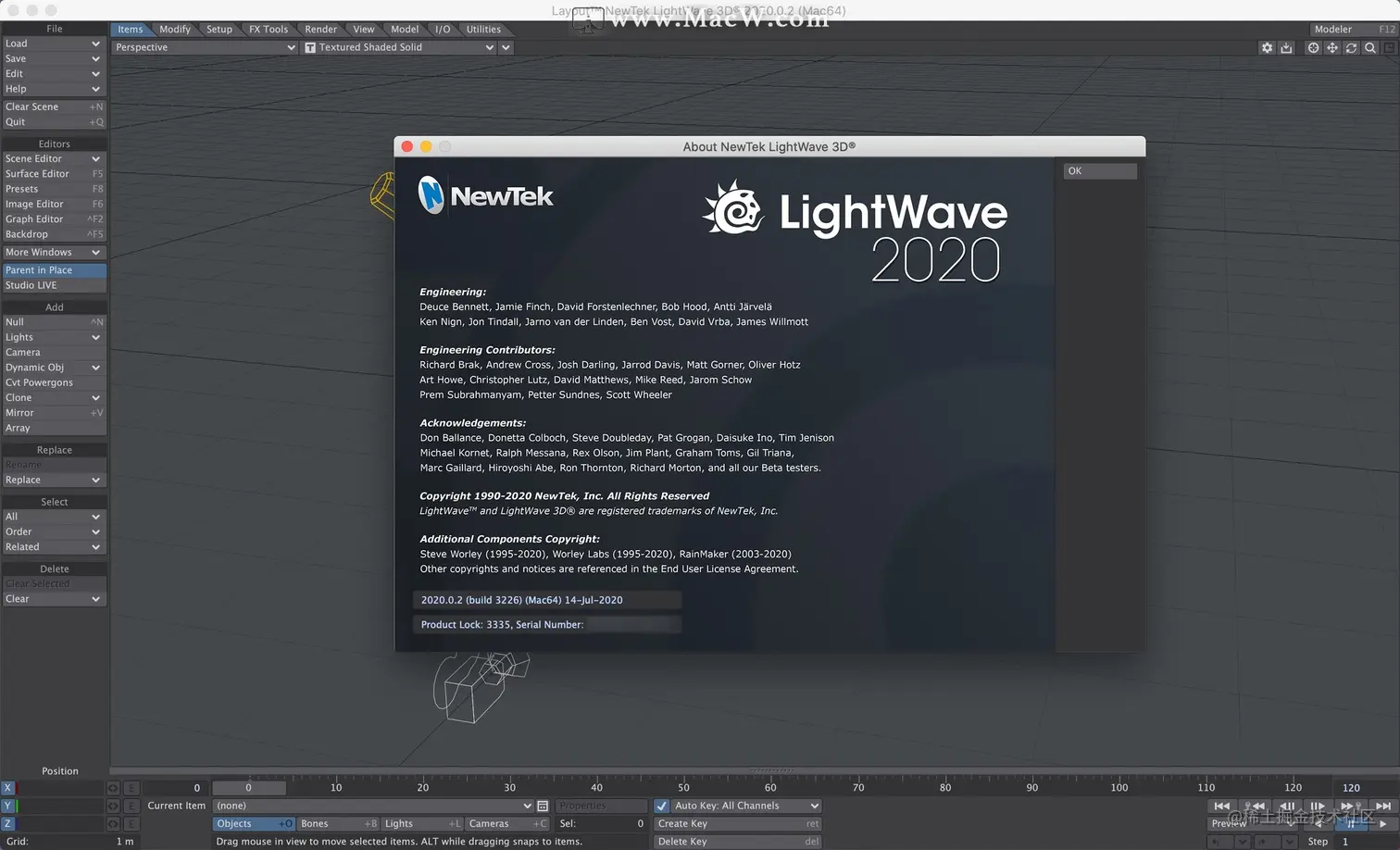1400x850 pixels.
Task: Open the Perspective view dropdown
Action: pyautogui.click(x=205, y=47)
